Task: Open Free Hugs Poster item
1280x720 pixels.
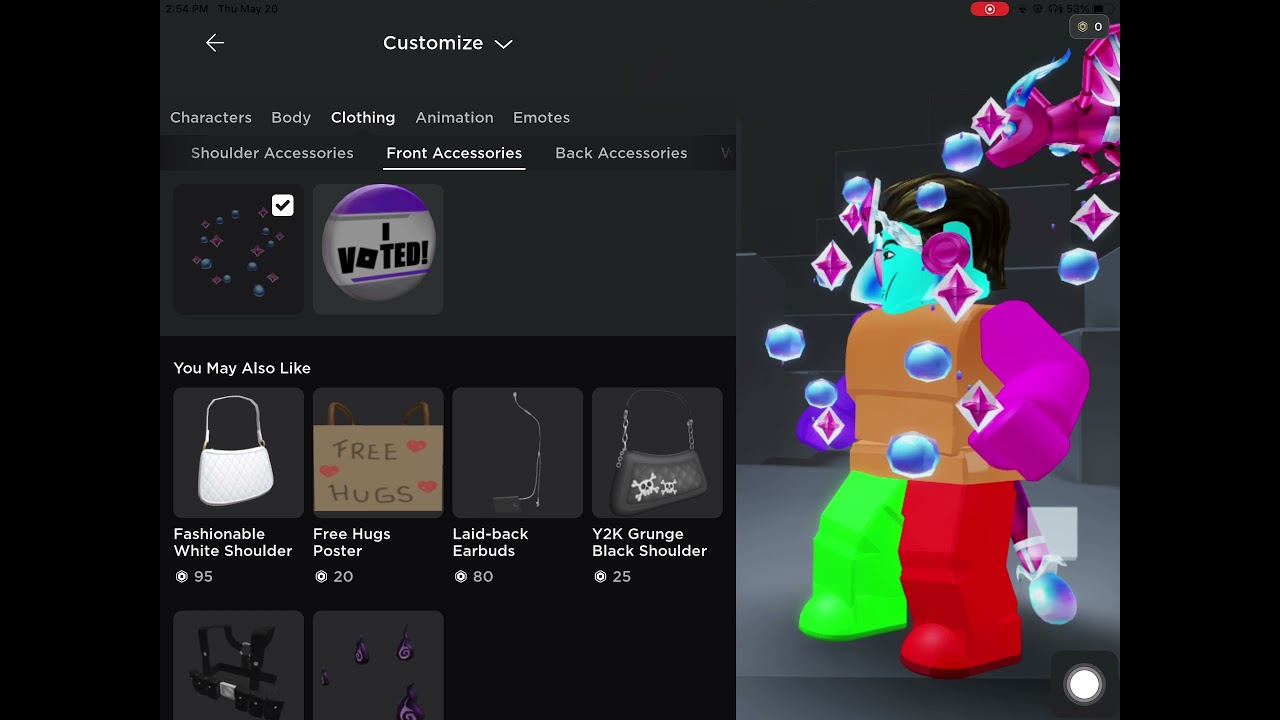Action: tap(378, 453)
